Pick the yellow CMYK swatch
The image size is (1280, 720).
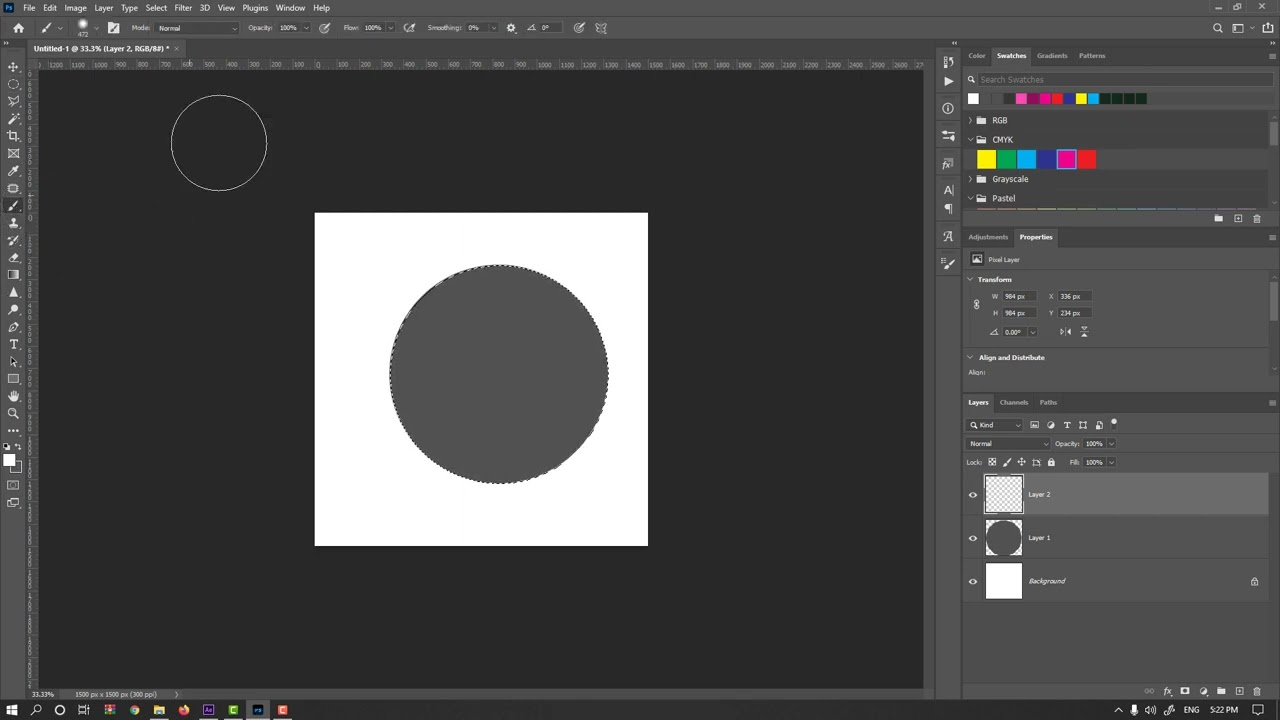(x=987, y=160)
